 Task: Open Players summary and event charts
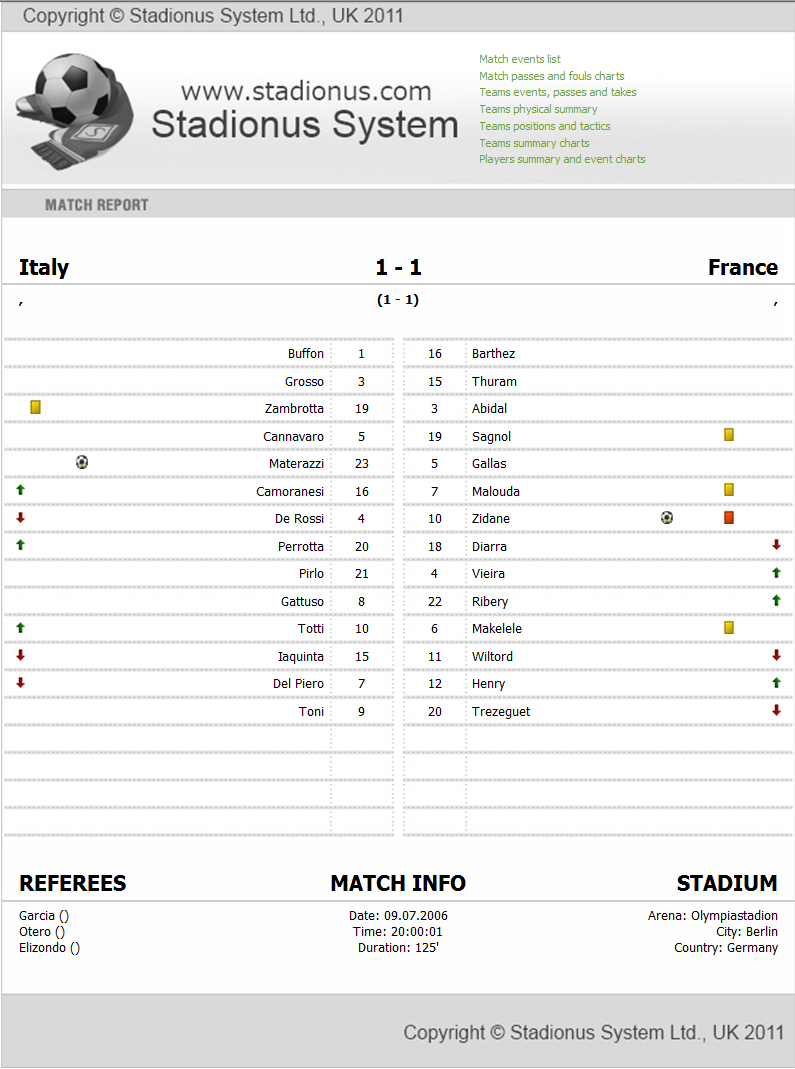point(562,159)
